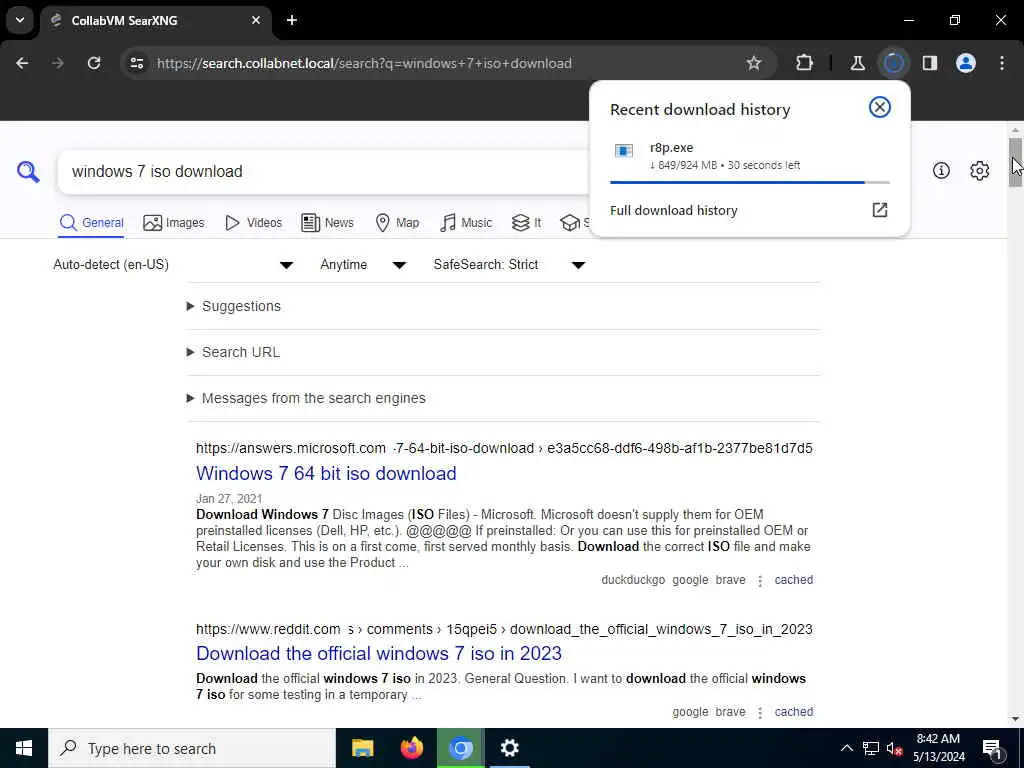Open Settings gear from the taskbar
The height and width of the screenshot is (768, 1024).
click(x=509, y=748)
